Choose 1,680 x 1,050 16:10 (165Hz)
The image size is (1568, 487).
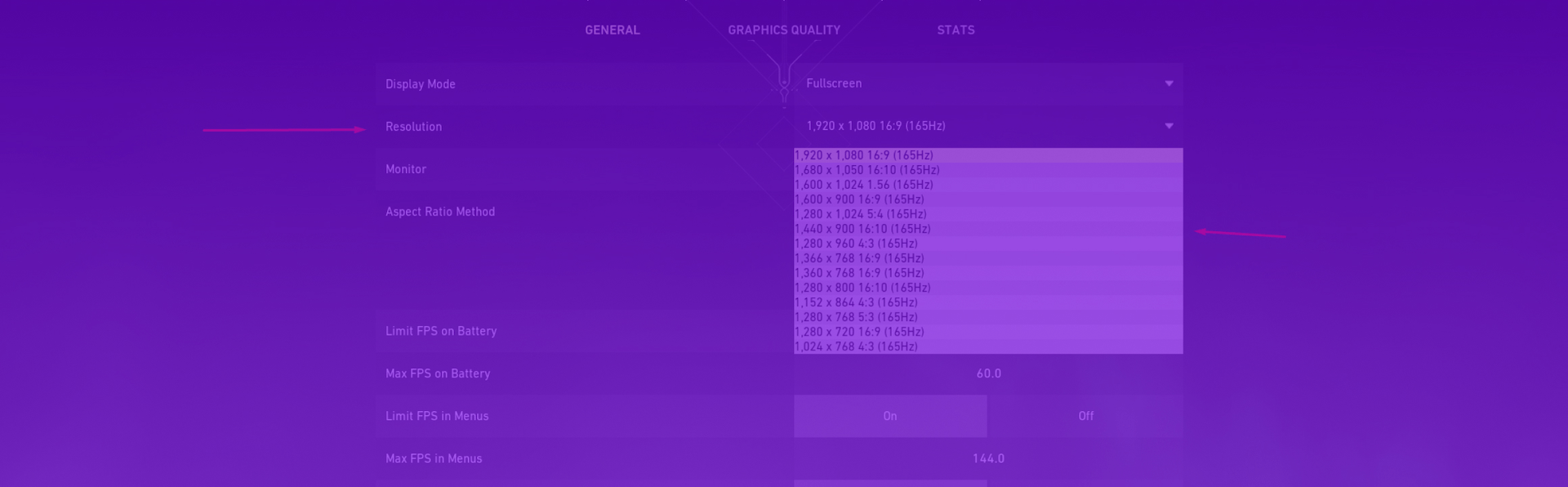pos(988,170)
